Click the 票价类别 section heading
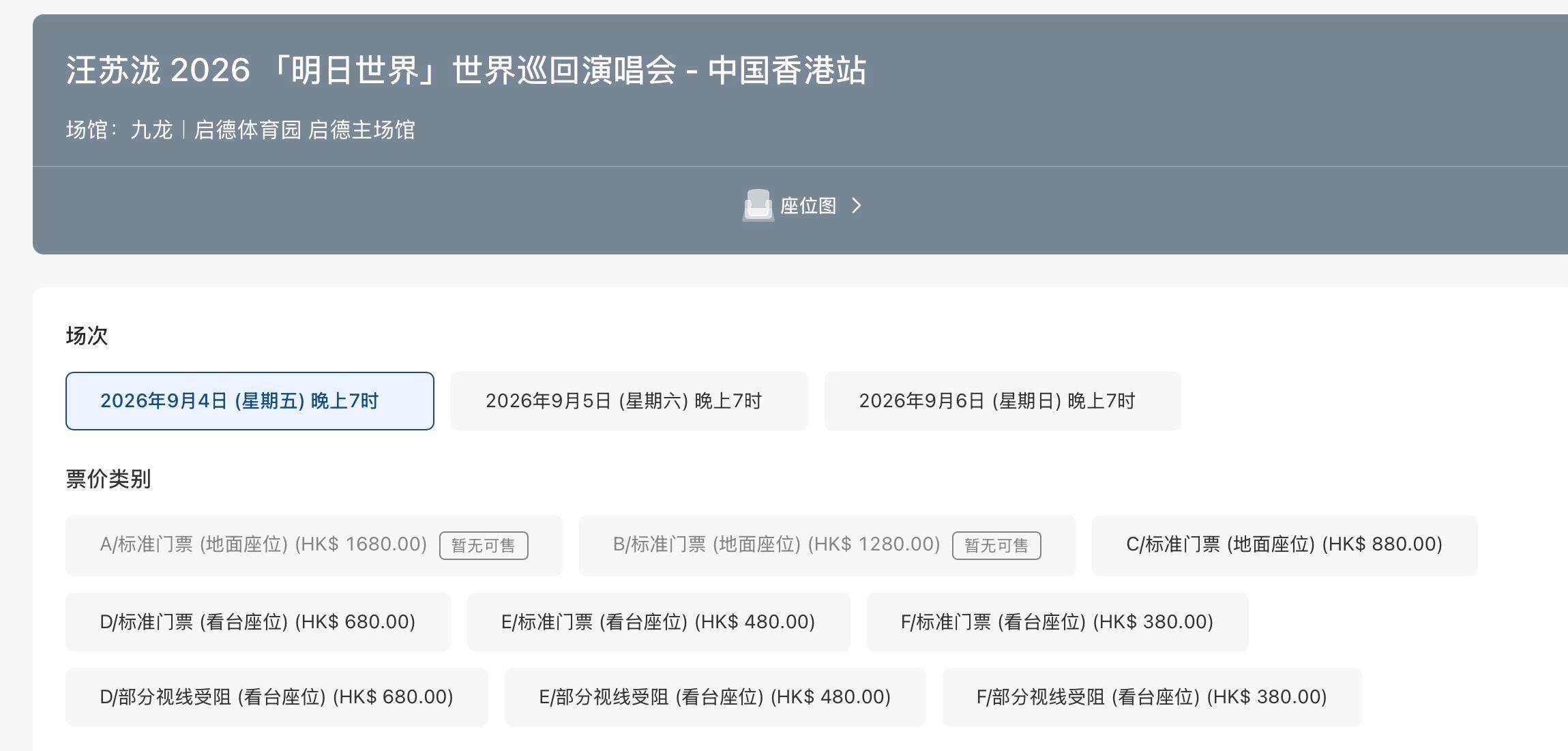The image size is (1568, 751). [108, 479]
